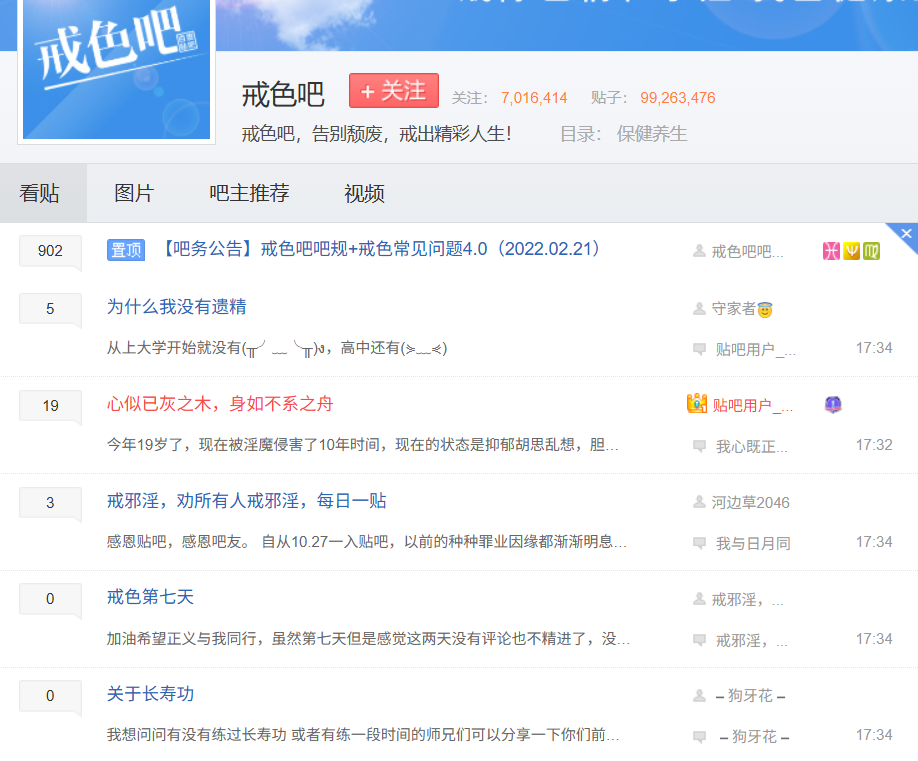The width and height of the screenshot is (918, 761).
Task: Click the green Virgo badge icon
Action: [x=871, y=251]
